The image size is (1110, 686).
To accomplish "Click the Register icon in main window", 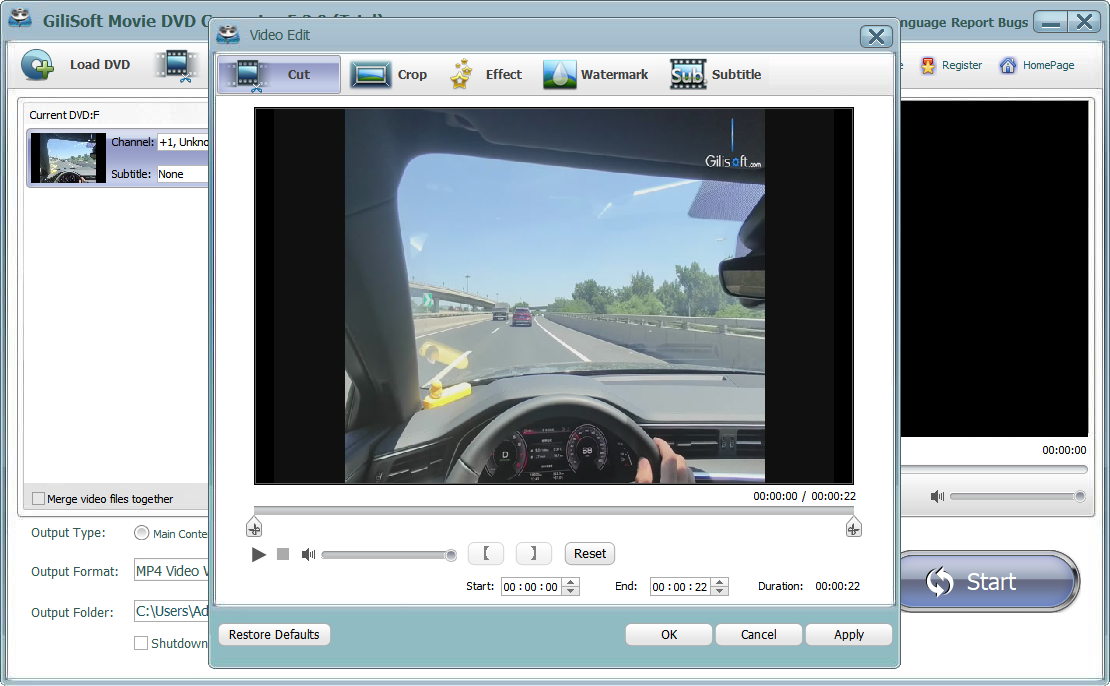I will coord(927,65).
